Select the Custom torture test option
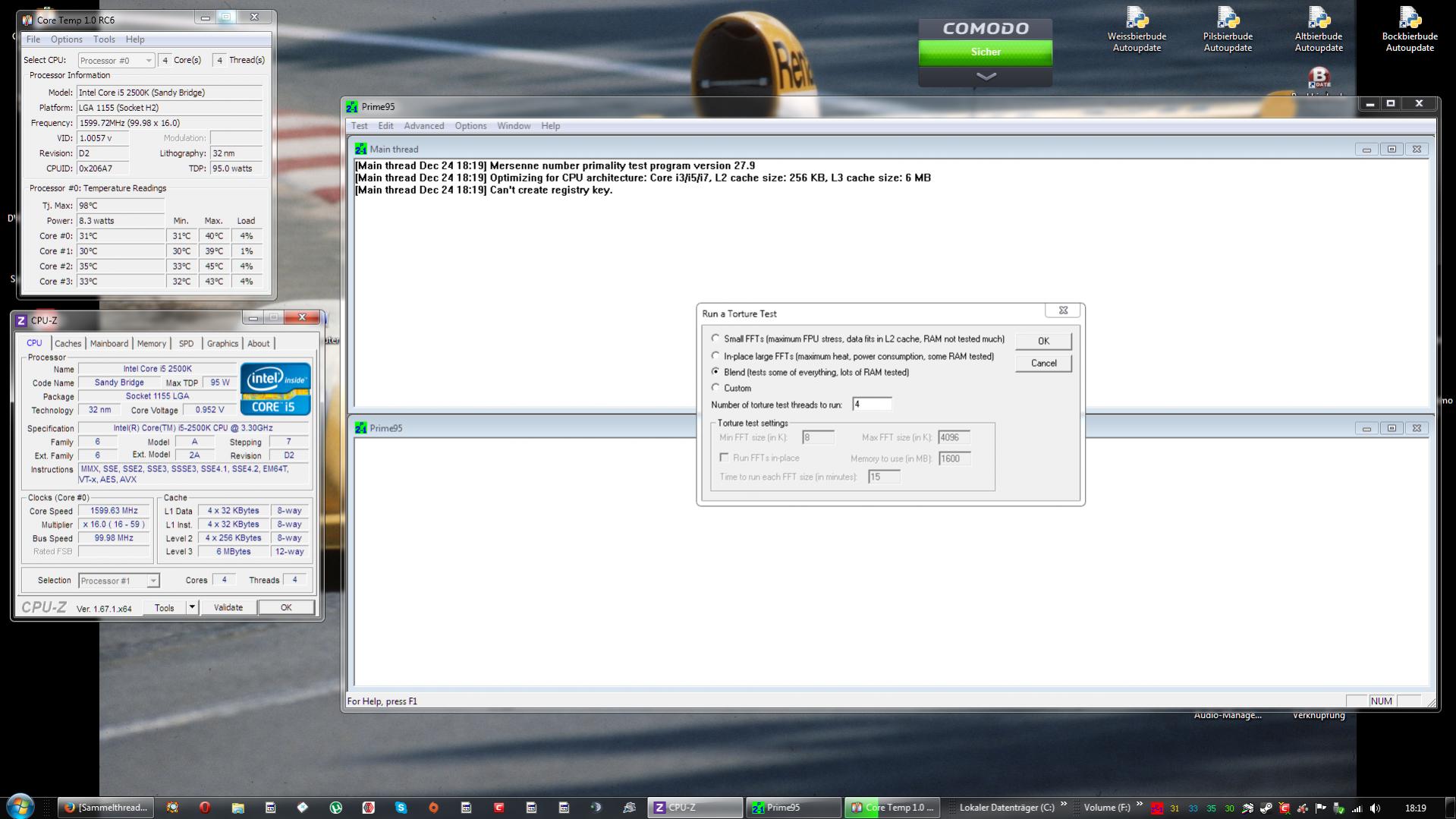1456x819 pixels. tap(715, 388)
